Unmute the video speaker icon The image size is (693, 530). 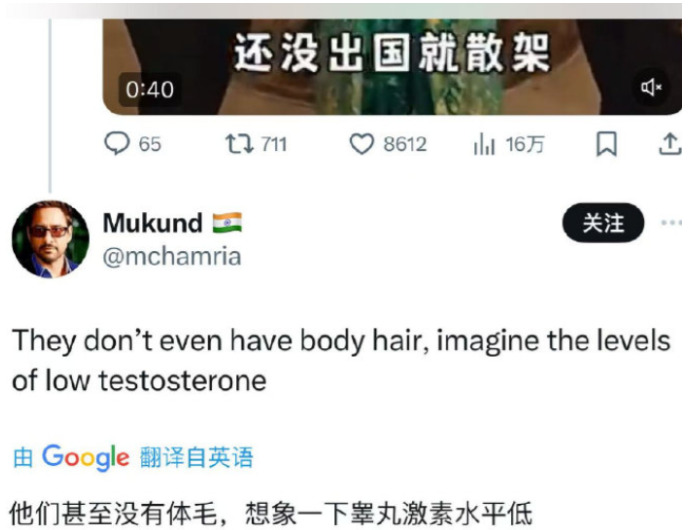pyautogui.click(x=651, y=88)
